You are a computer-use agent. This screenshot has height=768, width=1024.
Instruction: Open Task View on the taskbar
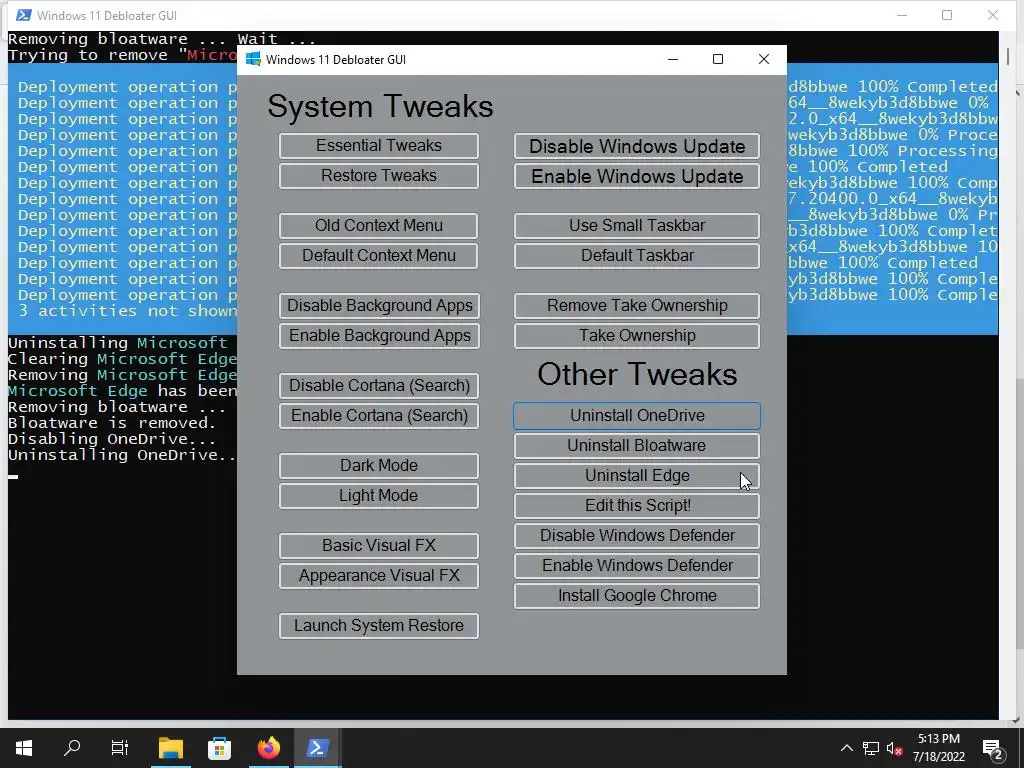[x=120, y=748]
